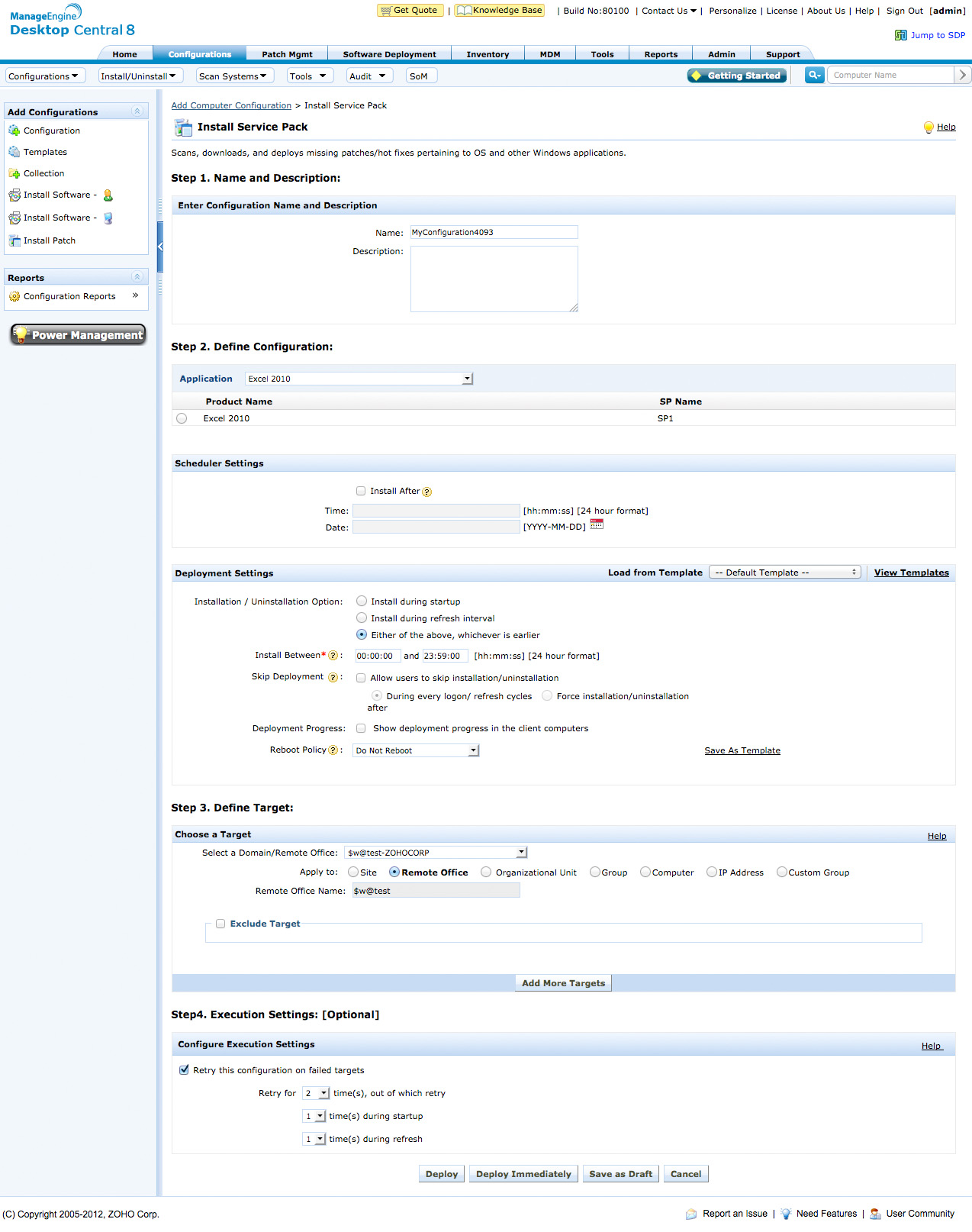Click the computer icon beside Install Software
Screen dimensions: 972x1232
click(x=108, y=218)
